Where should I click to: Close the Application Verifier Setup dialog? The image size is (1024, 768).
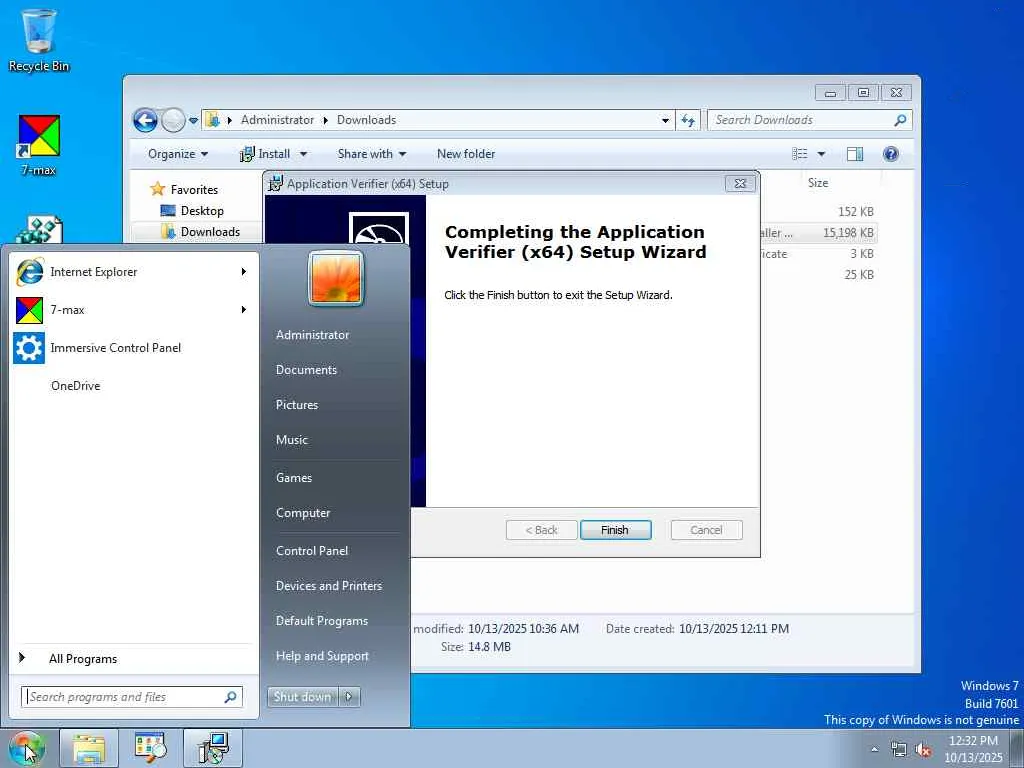(x=740, y=184)
